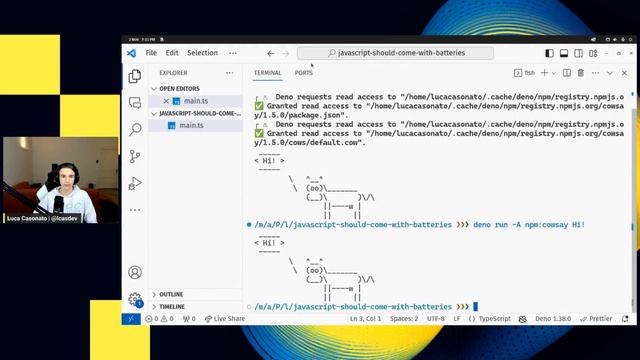Select the fish terminal shell label
The image size is (640, 360).
(x=524, y=73)
